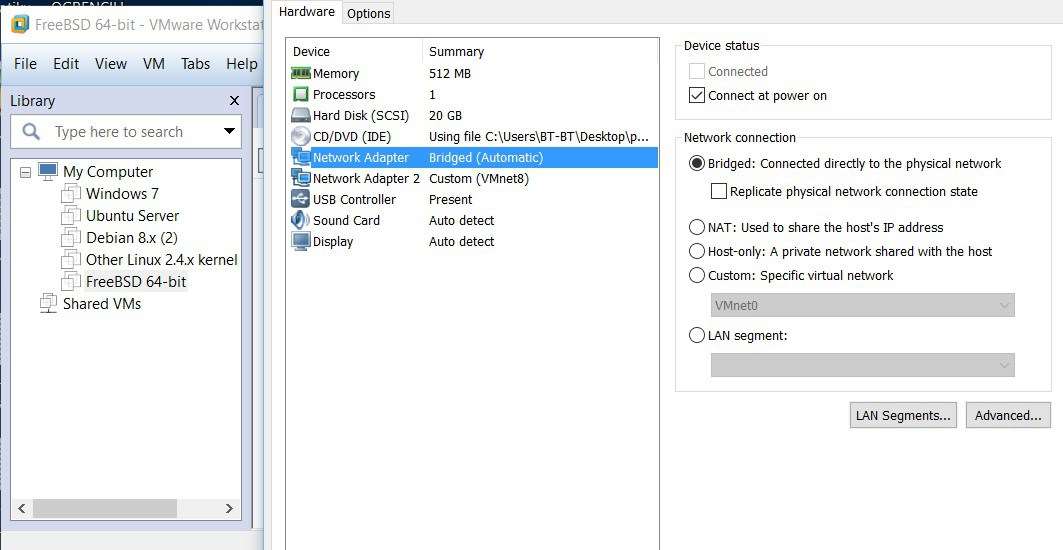Select the Custom (VMnet8) summary cell
The height and width of the screenshot is (550, 1063).
click(x=479, y=178)
